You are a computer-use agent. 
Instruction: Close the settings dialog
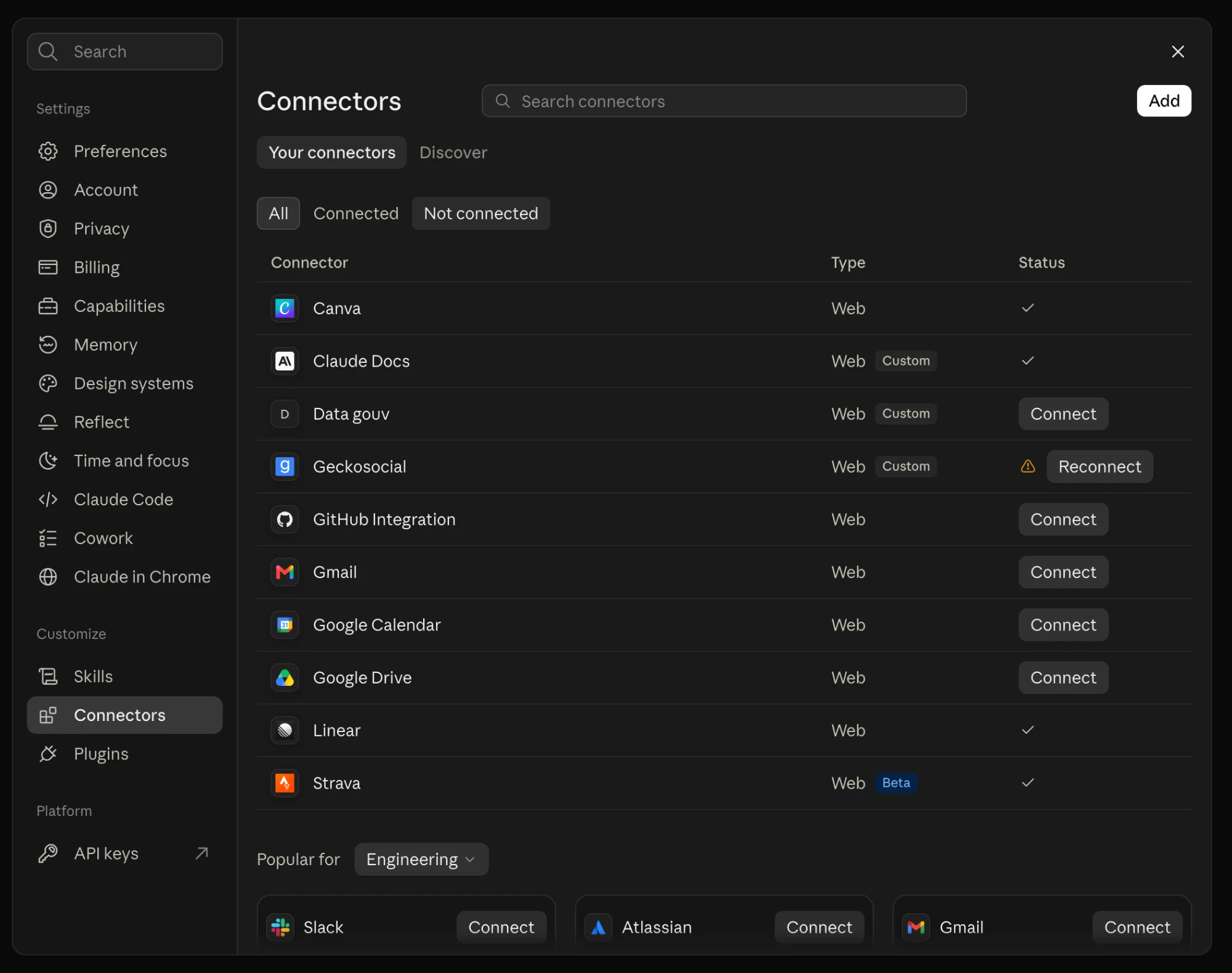1177,52
